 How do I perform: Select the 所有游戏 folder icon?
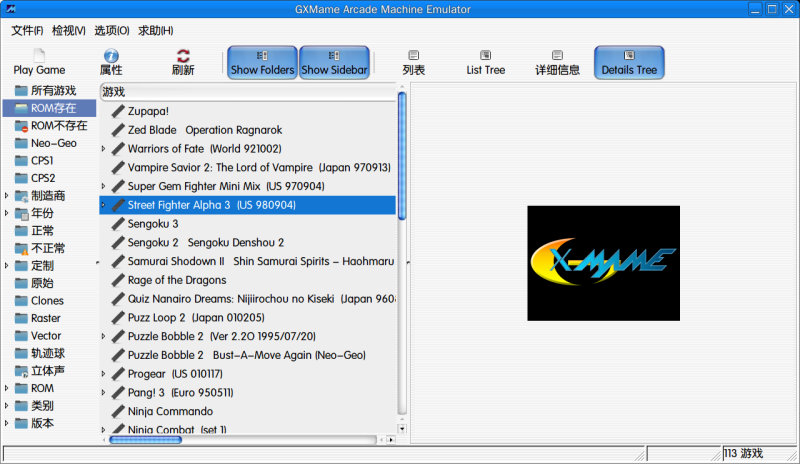tap(21, 91)
